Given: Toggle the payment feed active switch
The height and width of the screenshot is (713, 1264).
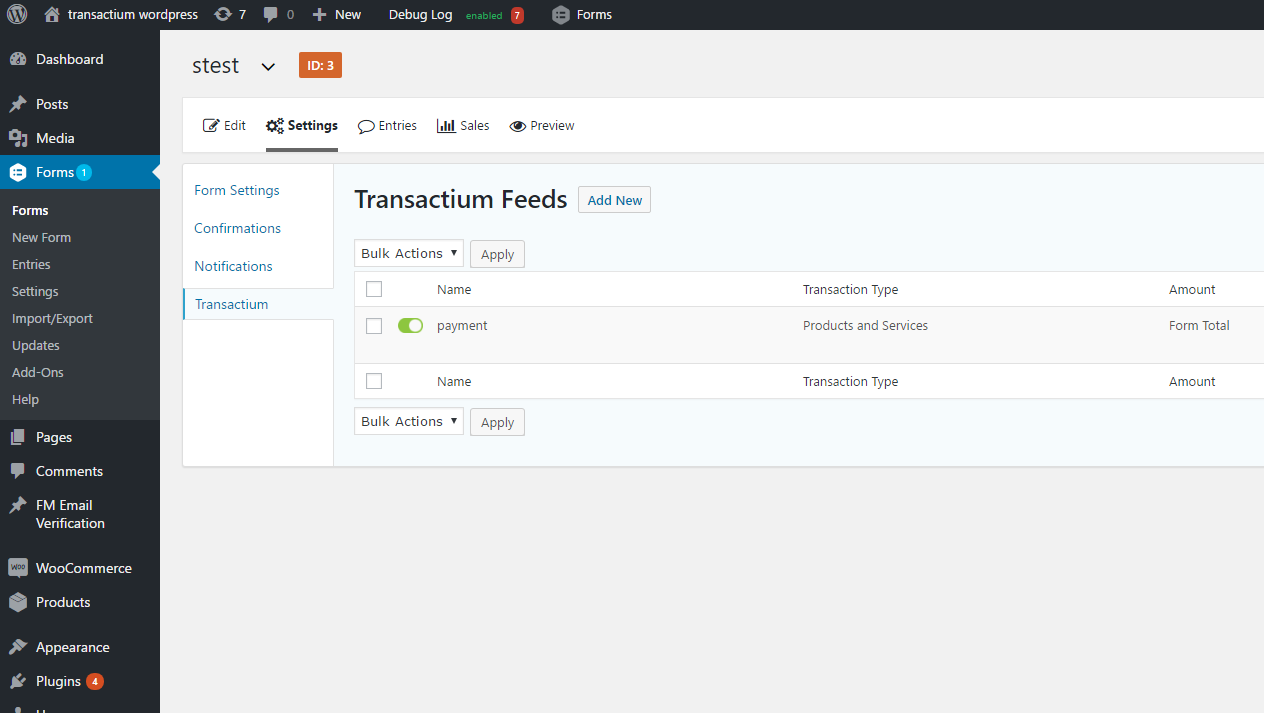Looking at the screenshot, I should [411, 325].
